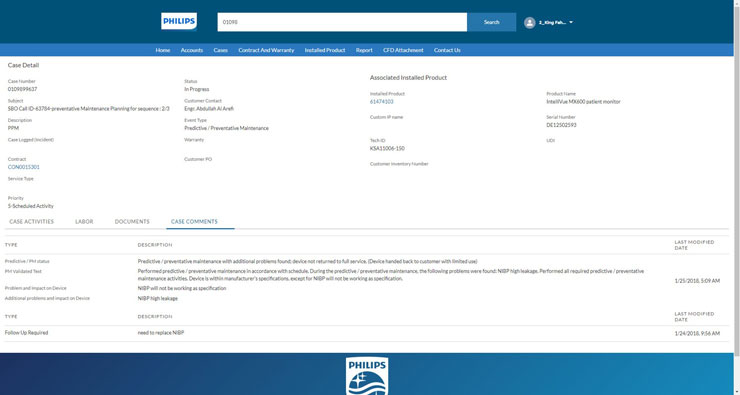The image size is (740, 395).
Task: Switch to the Case Activities tab
Action: pyautogui.click(x=32, y=221)
